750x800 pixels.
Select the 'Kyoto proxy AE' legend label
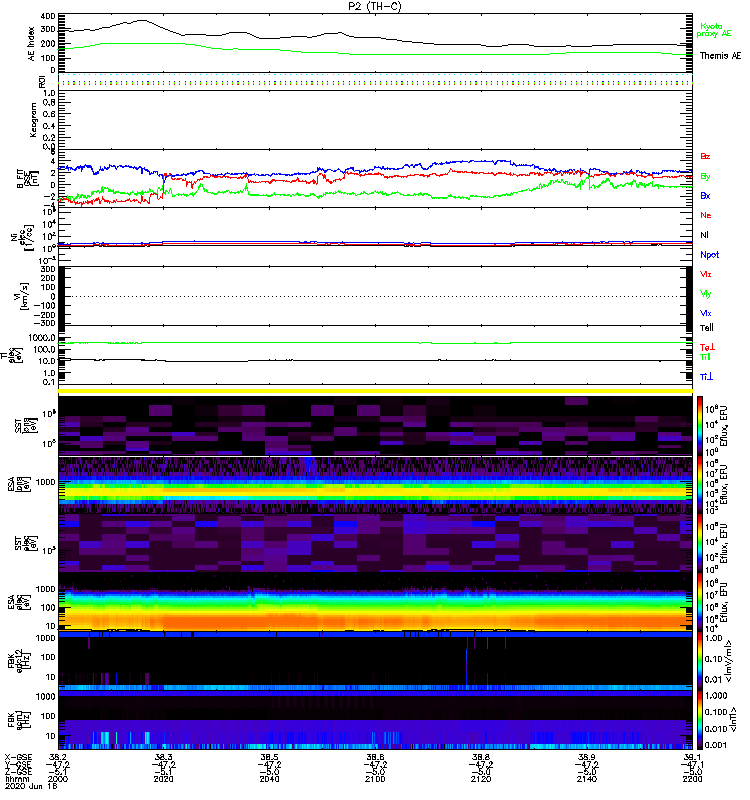click(x=714, y=30)
